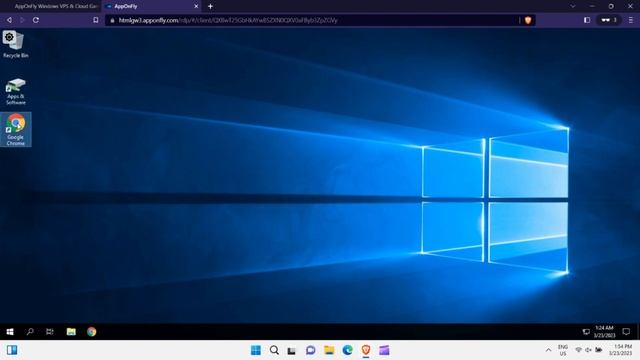Open private window glasses indicator
640x360 pixels.
pyautogui.click(x=609, y=20)
